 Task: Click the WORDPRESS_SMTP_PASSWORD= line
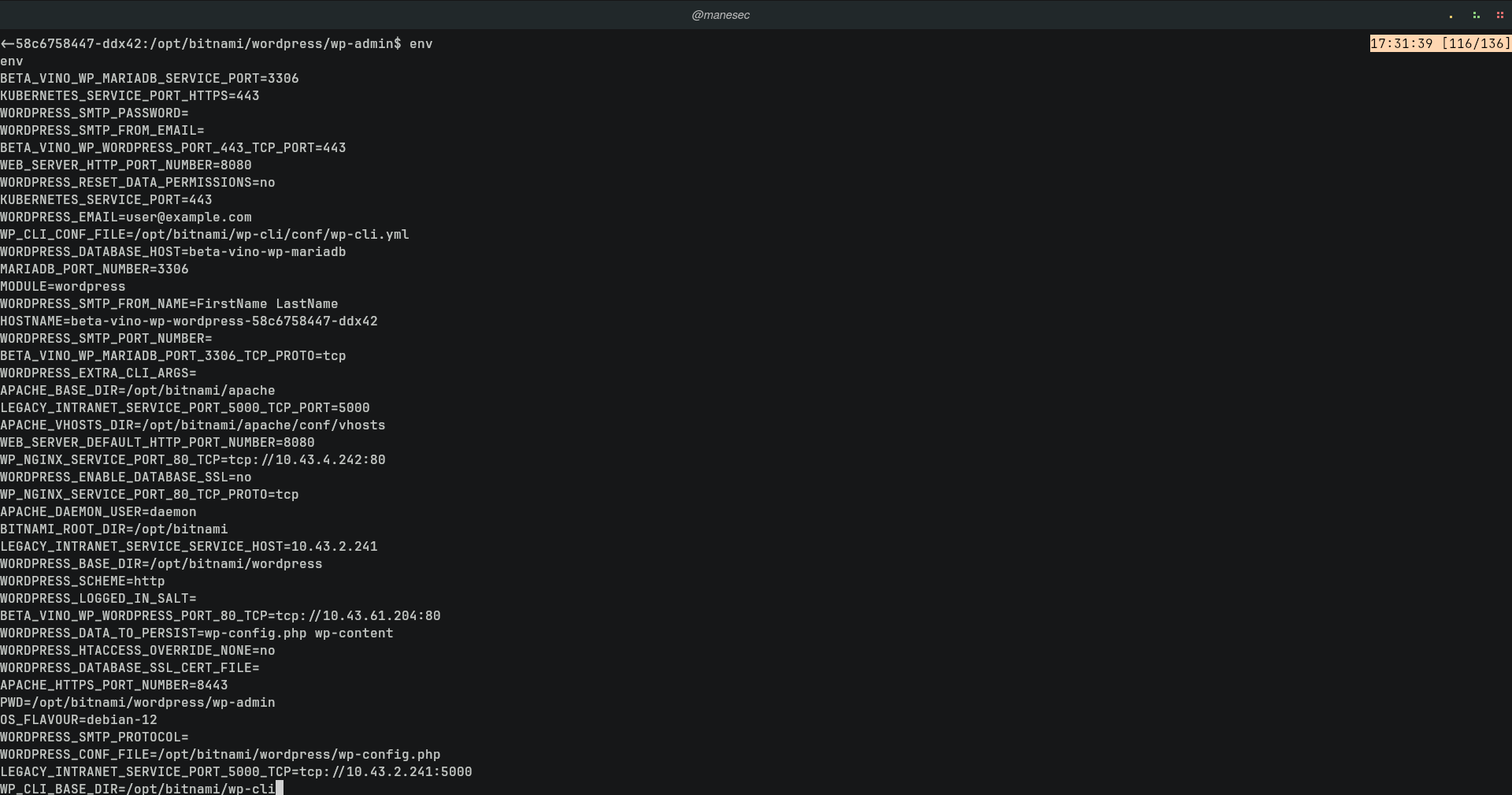[94, 113]
